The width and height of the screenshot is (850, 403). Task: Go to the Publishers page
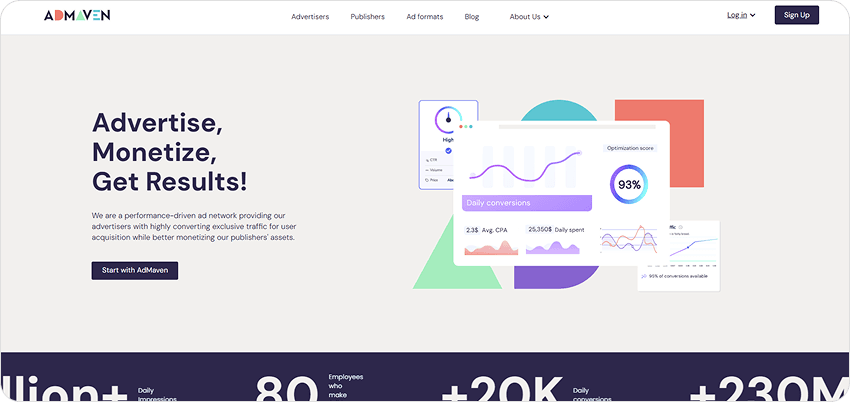(x=367, y=17)
